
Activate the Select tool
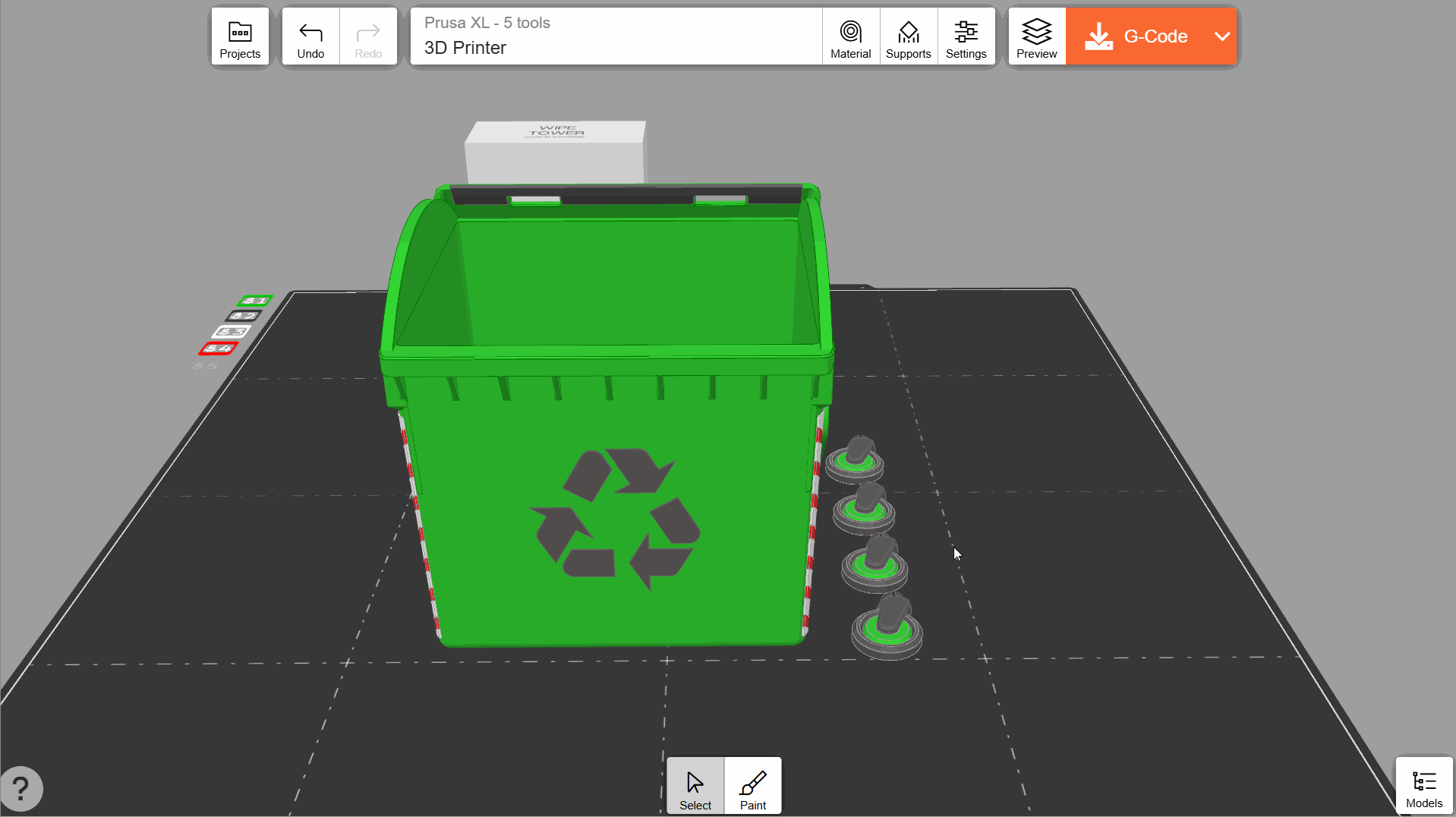(x=695, y=787)
